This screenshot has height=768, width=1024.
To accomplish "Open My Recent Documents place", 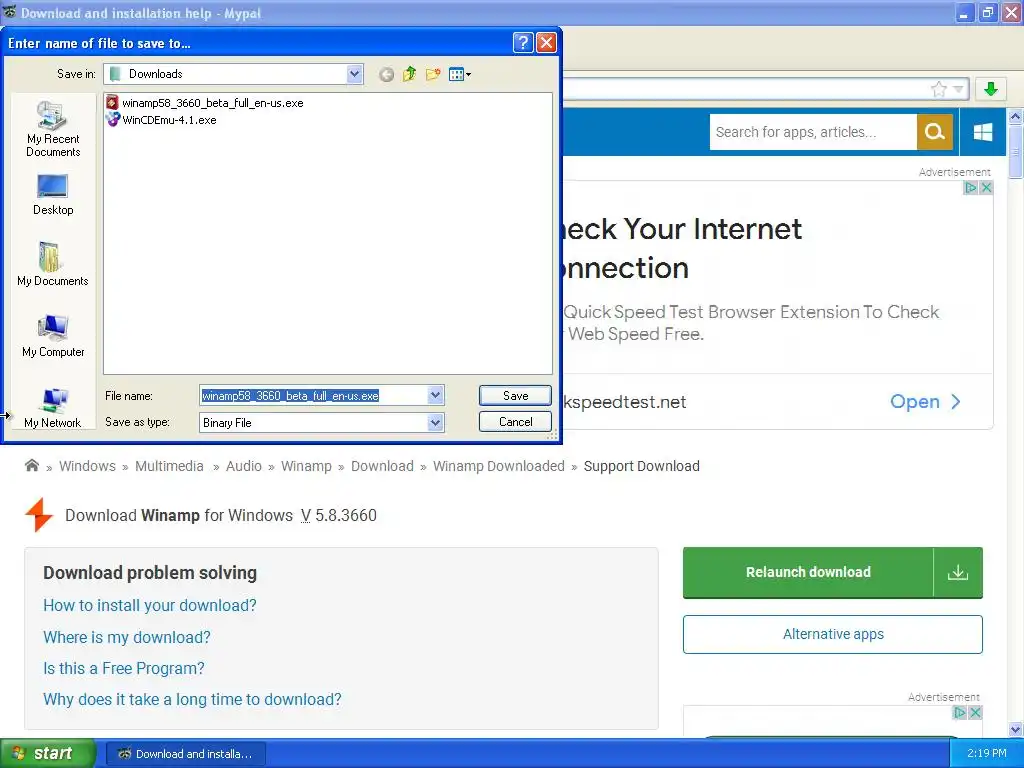I will [x=53, y=129].
